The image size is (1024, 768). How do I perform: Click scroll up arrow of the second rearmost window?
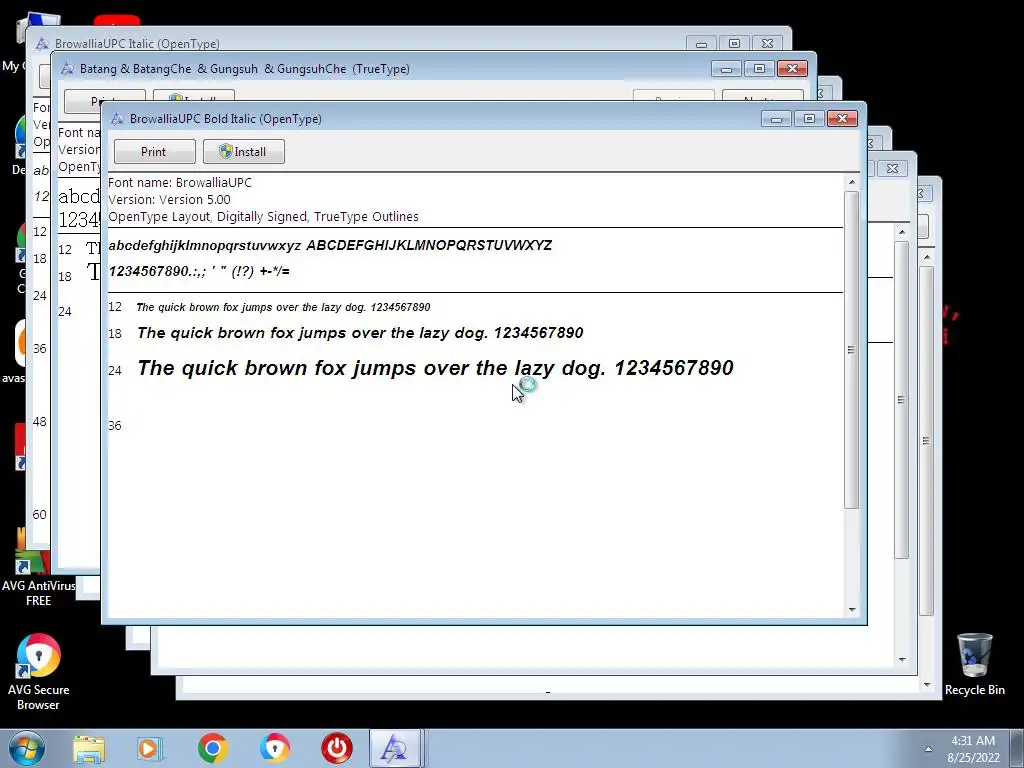(902, 232)
